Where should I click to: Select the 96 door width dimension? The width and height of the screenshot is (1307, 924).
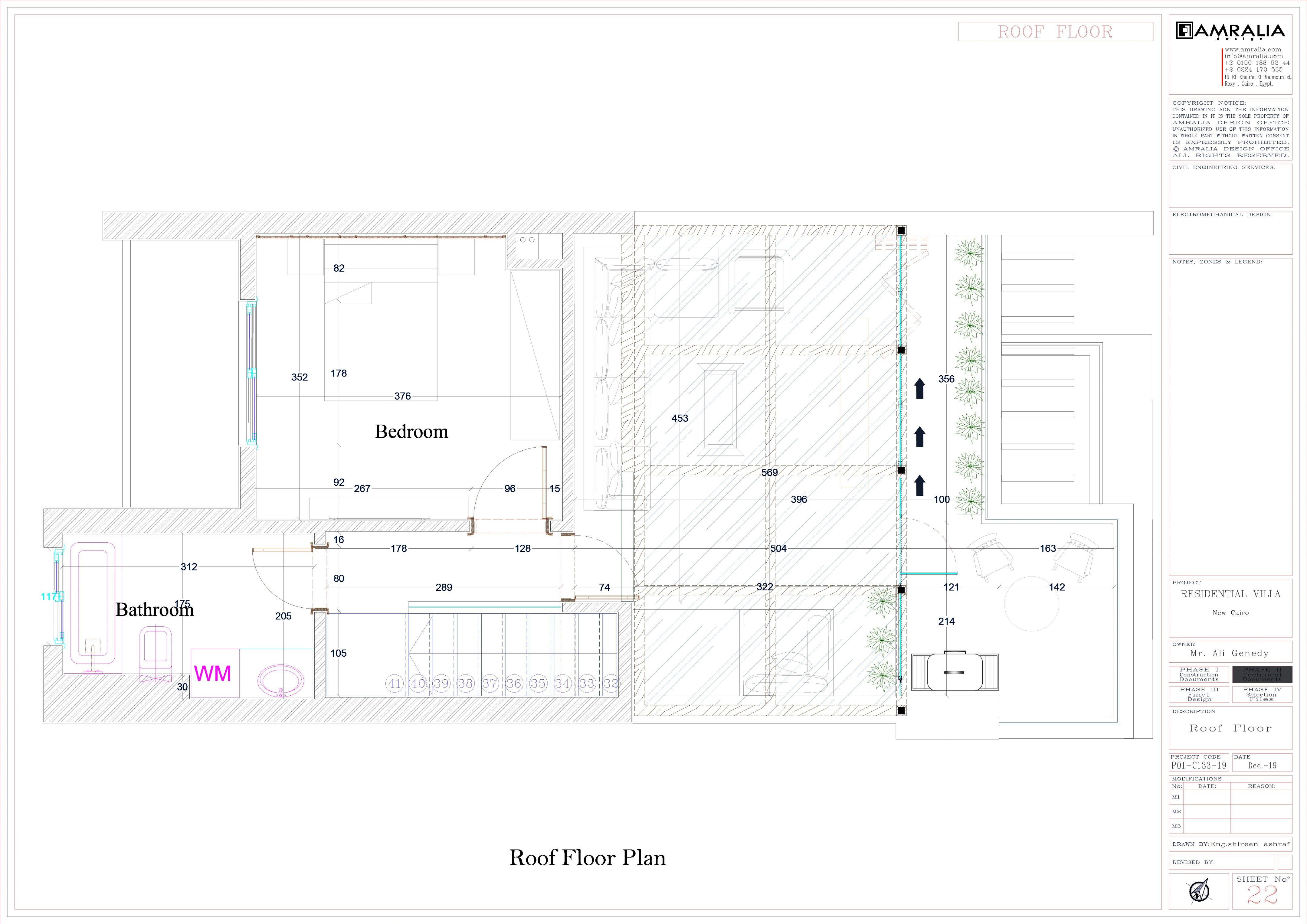510,489
